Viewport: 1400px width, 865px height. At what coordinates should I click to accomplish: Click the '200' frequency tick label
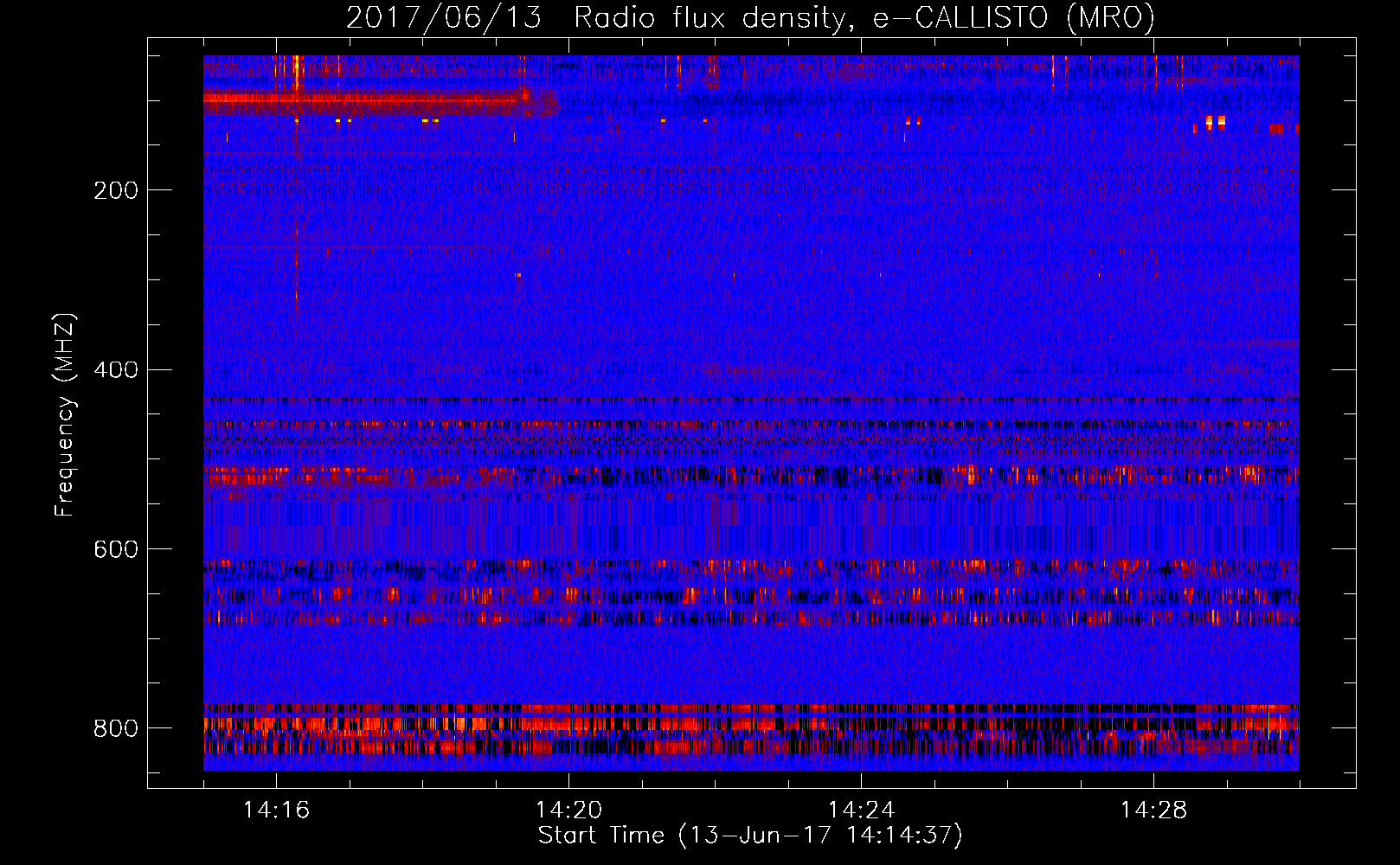click(x=115, y=190)
